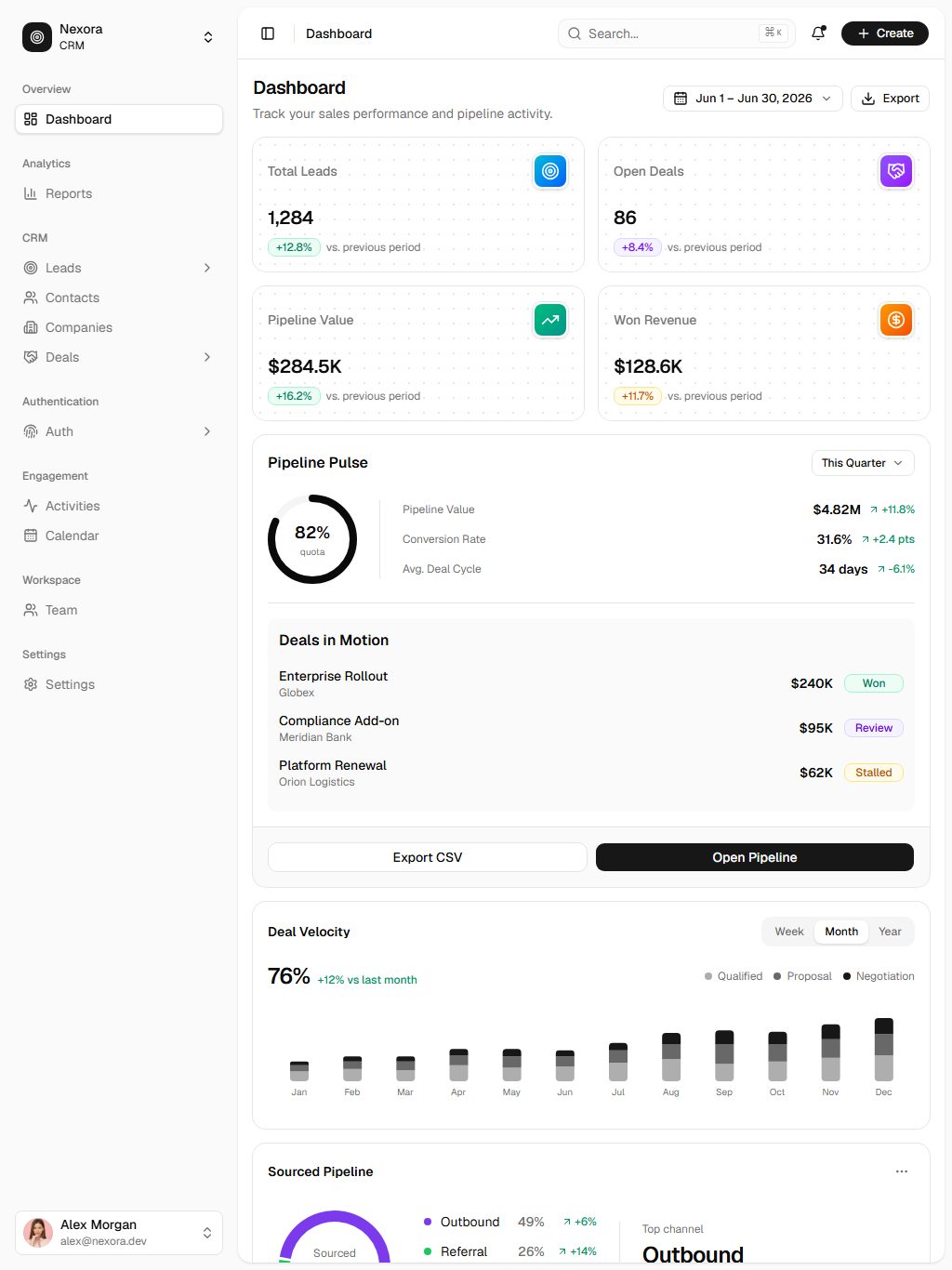The height and width of the screenshot is (1270, 952).
Task: Open Activities in the sidebar
Action: (119, 506)
